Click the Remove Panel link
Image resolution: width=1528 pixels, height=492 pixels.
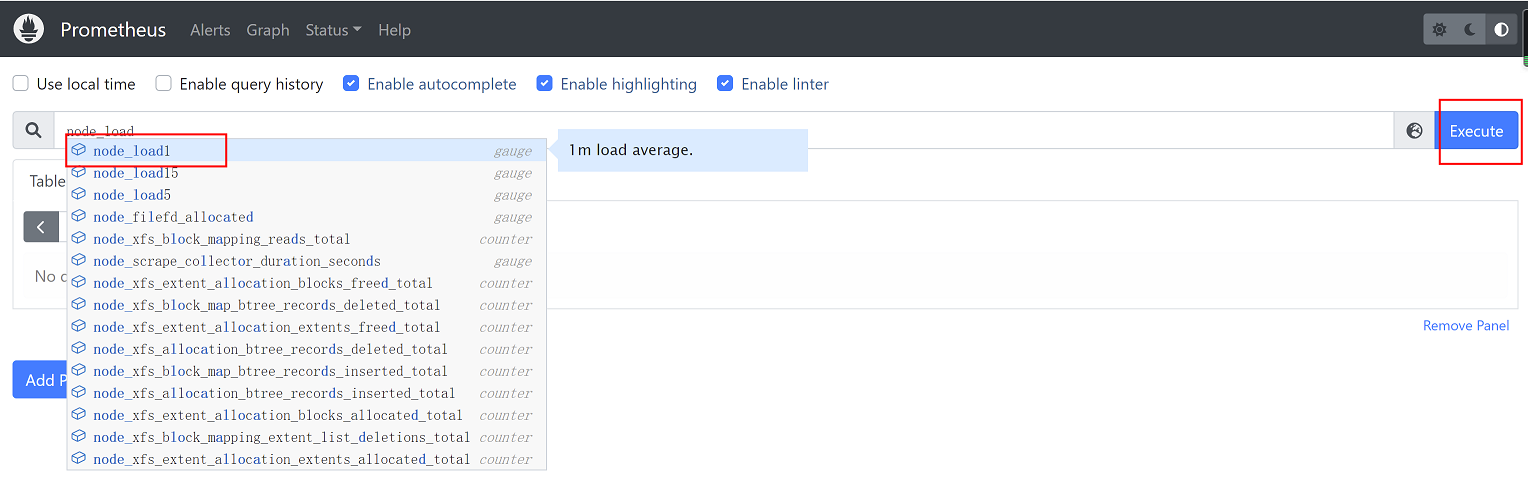point(1466,326)
